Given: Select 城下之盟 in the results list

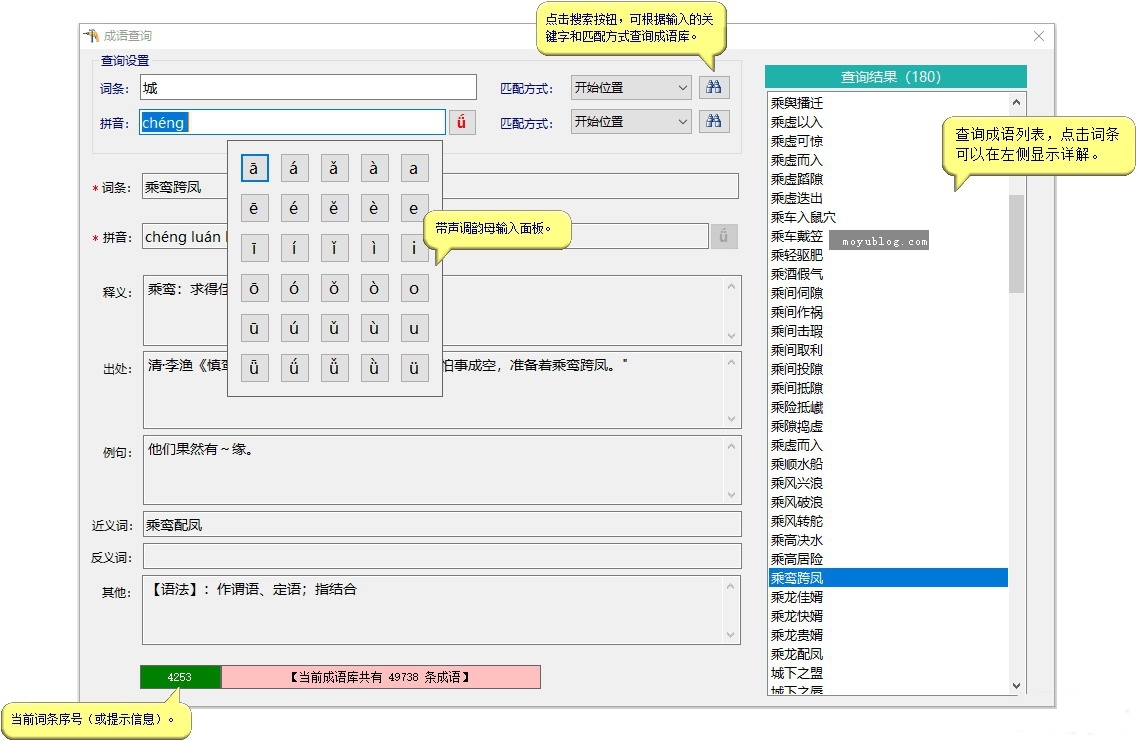Looking at the screenshot, I should 888,673.
